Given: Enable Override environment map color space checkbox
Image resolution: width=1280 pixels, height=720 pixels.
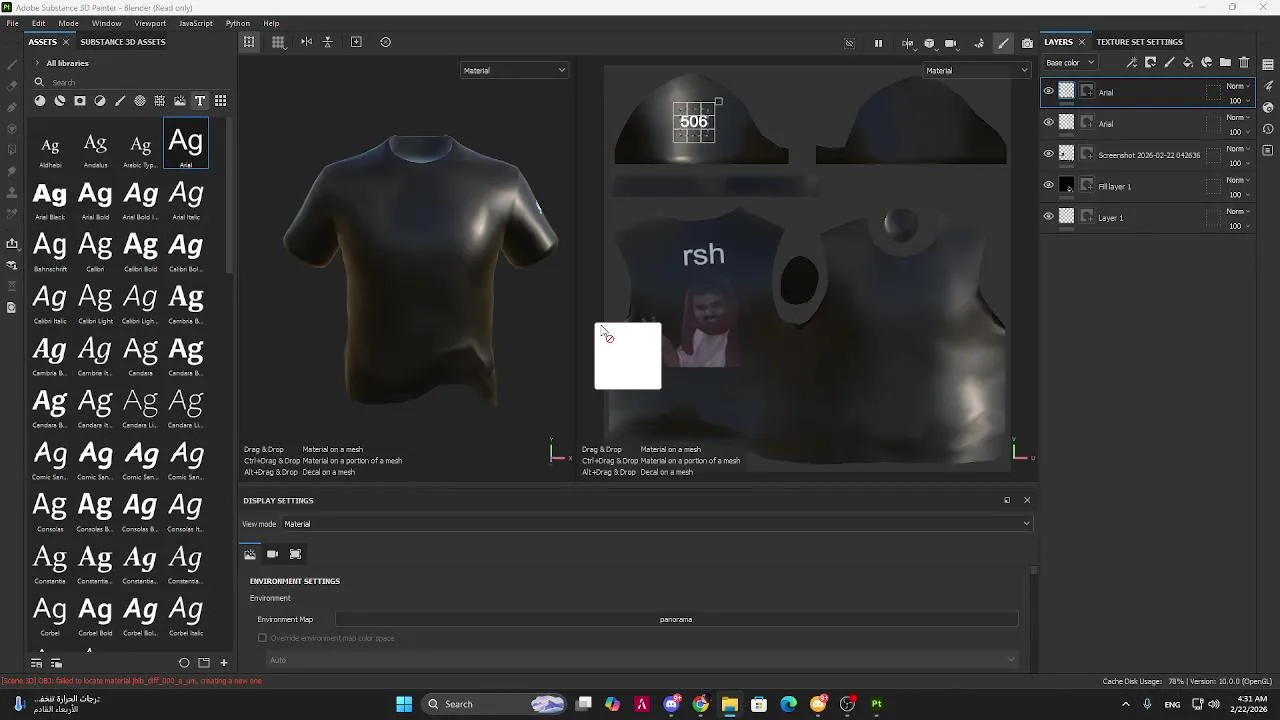Looking at the screenshot, I should pos(262,638).
